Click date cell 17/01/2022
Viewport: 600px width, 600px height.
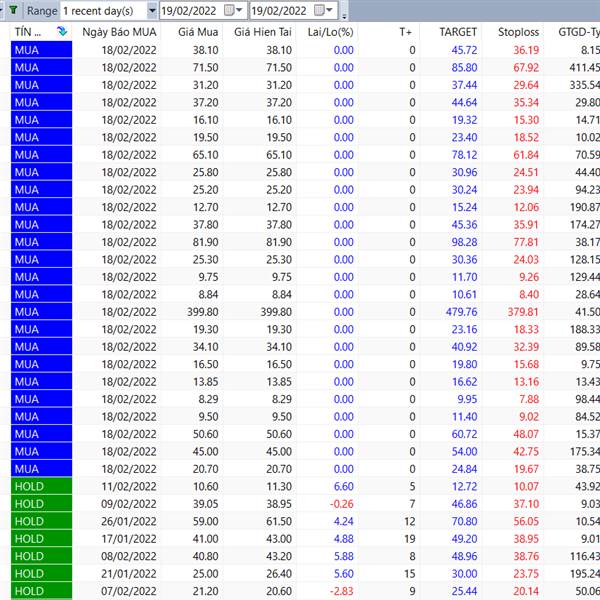pyautogui.click(x=129, y=539)
